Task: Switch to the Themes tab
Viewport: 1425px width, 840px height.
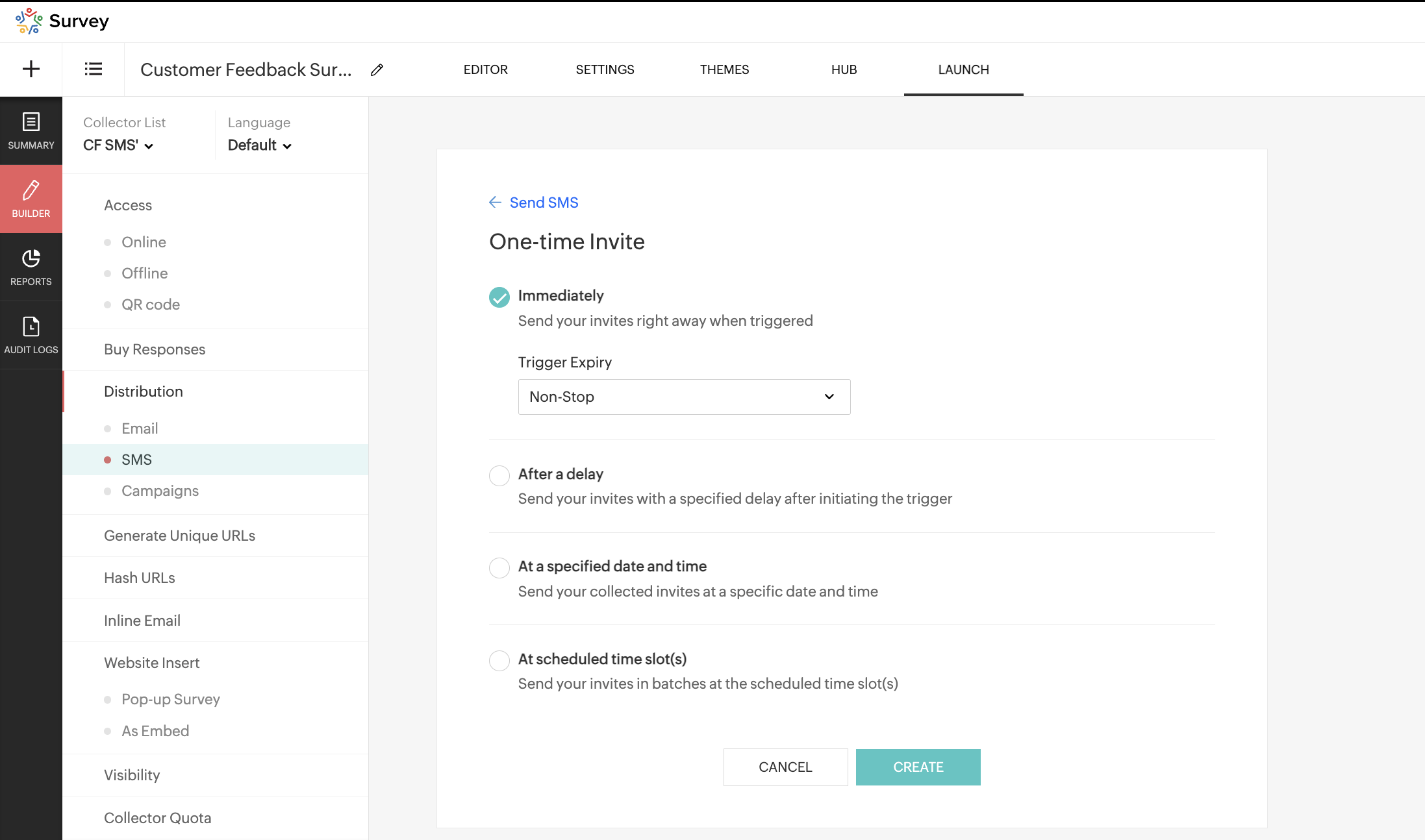Action: (x=724, y=69)
